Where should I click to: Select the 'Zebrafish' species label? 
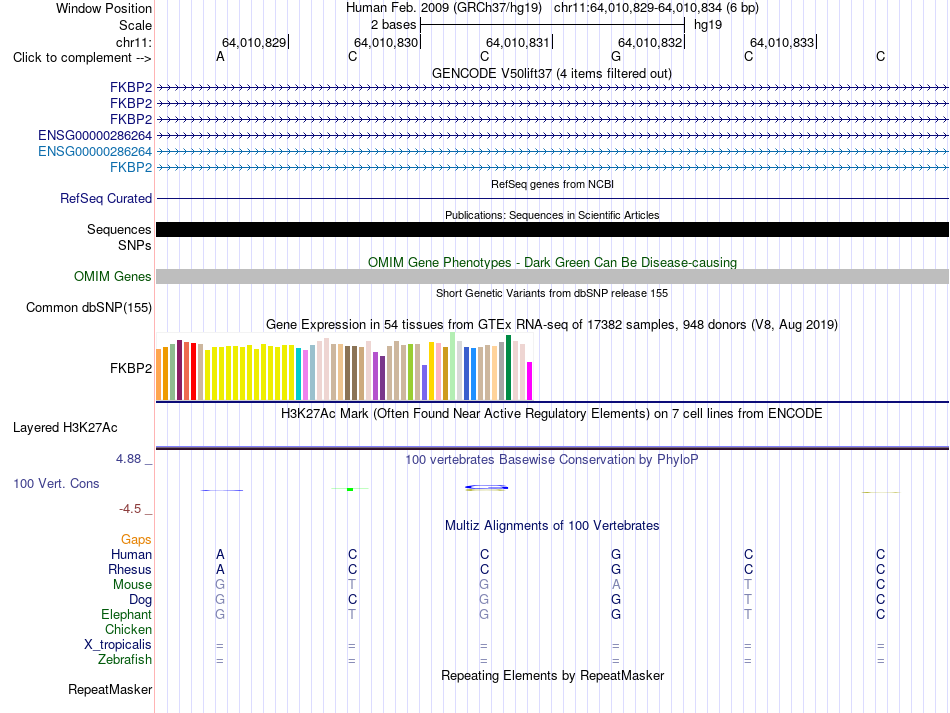(x=125, y=659)
